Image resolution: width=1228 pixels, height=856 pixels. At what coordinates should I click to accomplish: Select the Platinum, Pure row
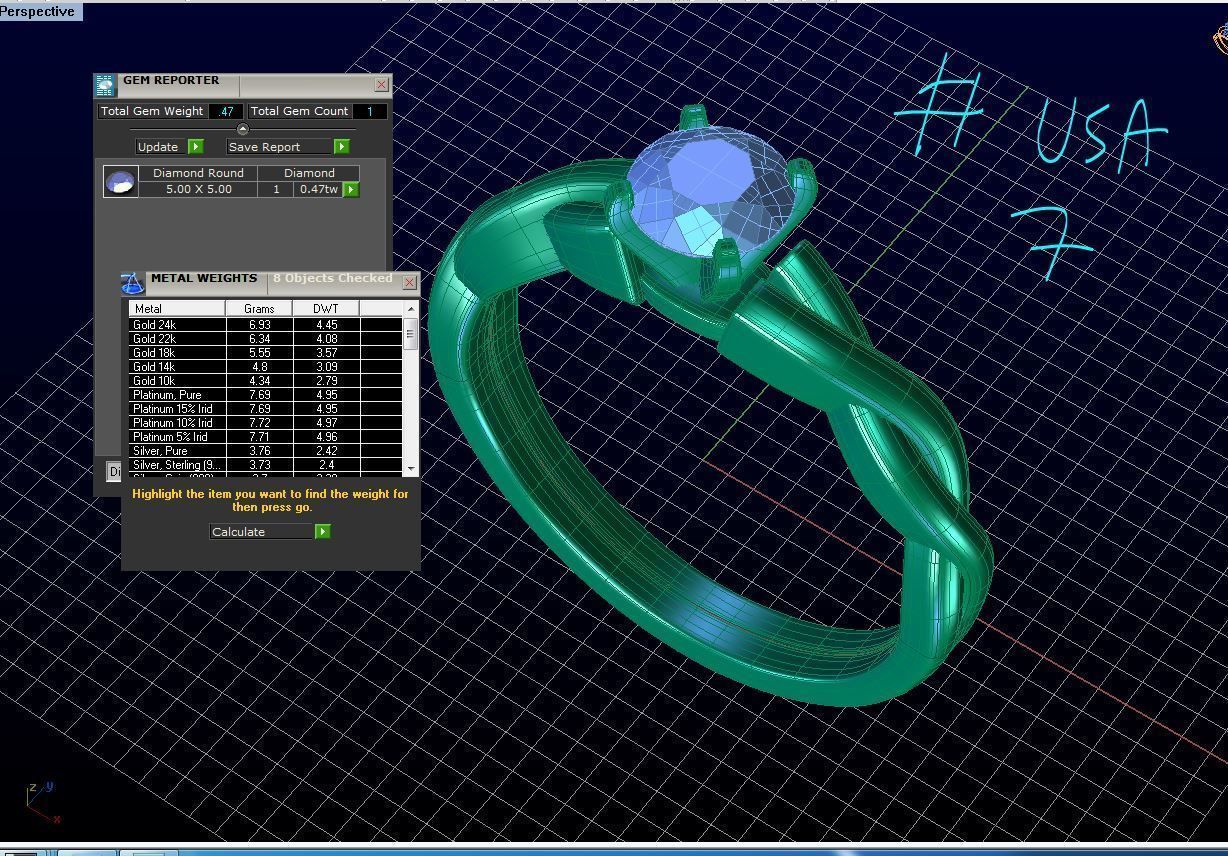pyautogui.click(x=265, y=395)
